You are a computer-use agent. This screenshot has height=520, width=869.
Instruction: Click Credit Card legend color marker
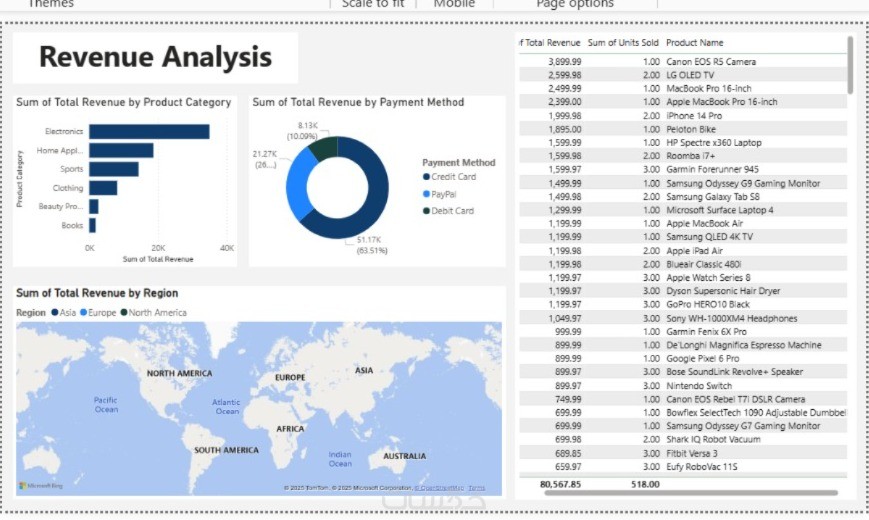click(x=426, y=177)
